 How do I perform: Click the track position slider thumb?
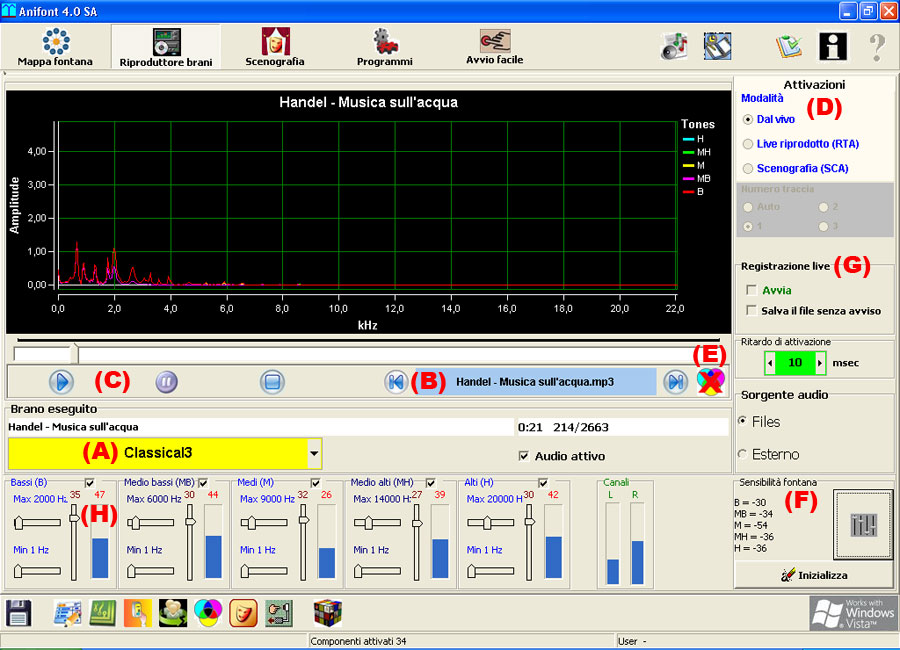[74, 353]
